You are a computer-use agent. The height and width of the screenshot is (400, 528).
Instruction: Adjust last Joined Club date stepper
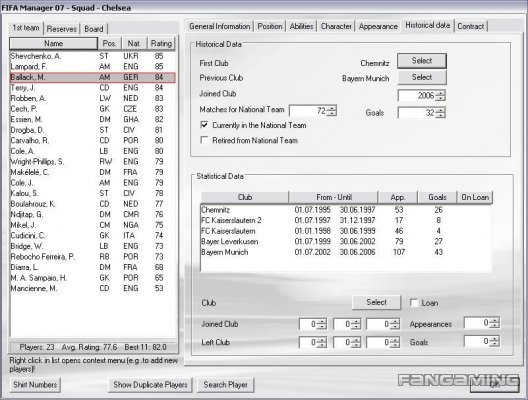[395, 324]
